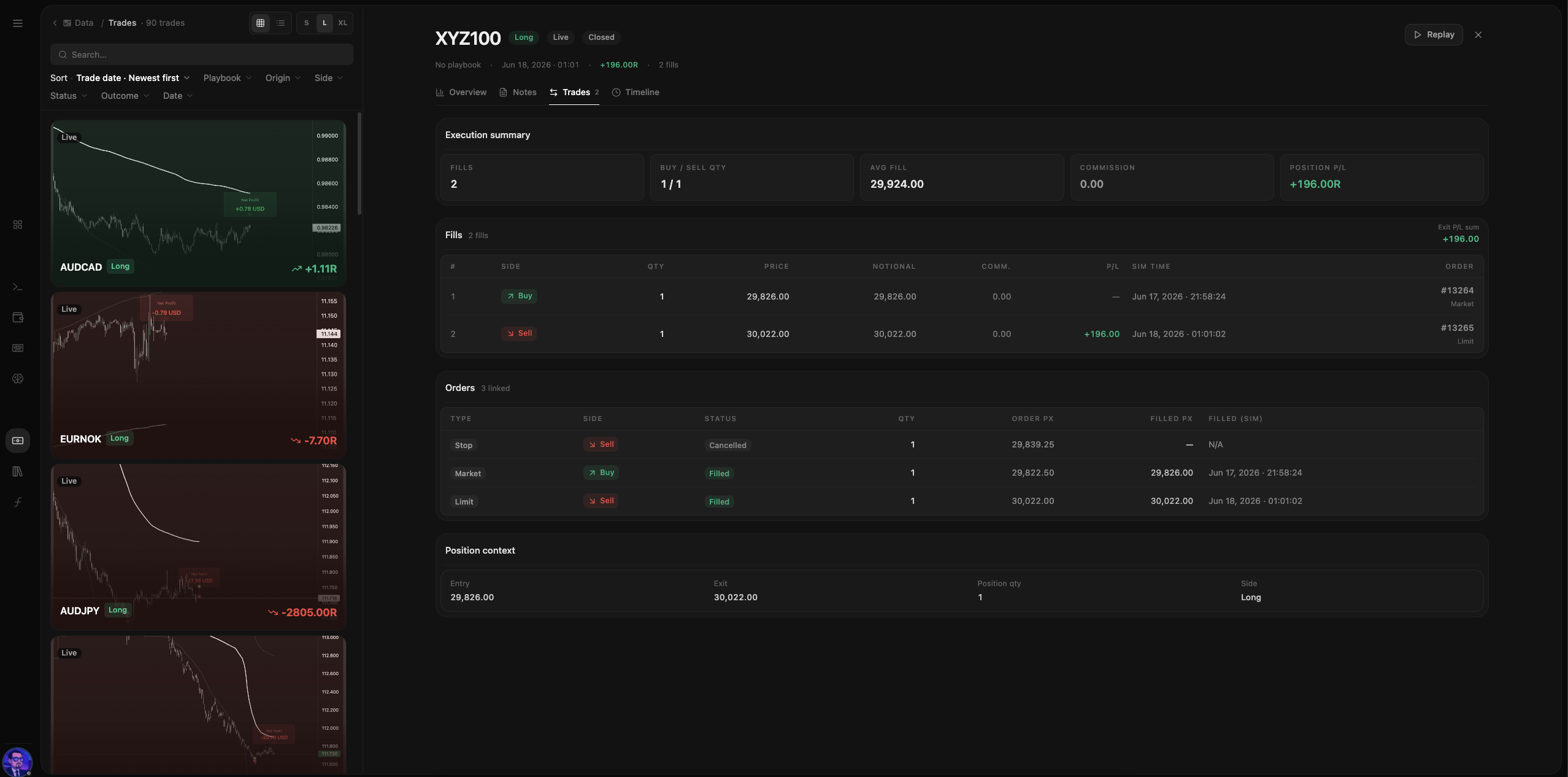This screenshot has height=777, width=1568.
Task: Click the Buy tag in fill row 1
Action: pyautogui.click(x=520, y=296)
